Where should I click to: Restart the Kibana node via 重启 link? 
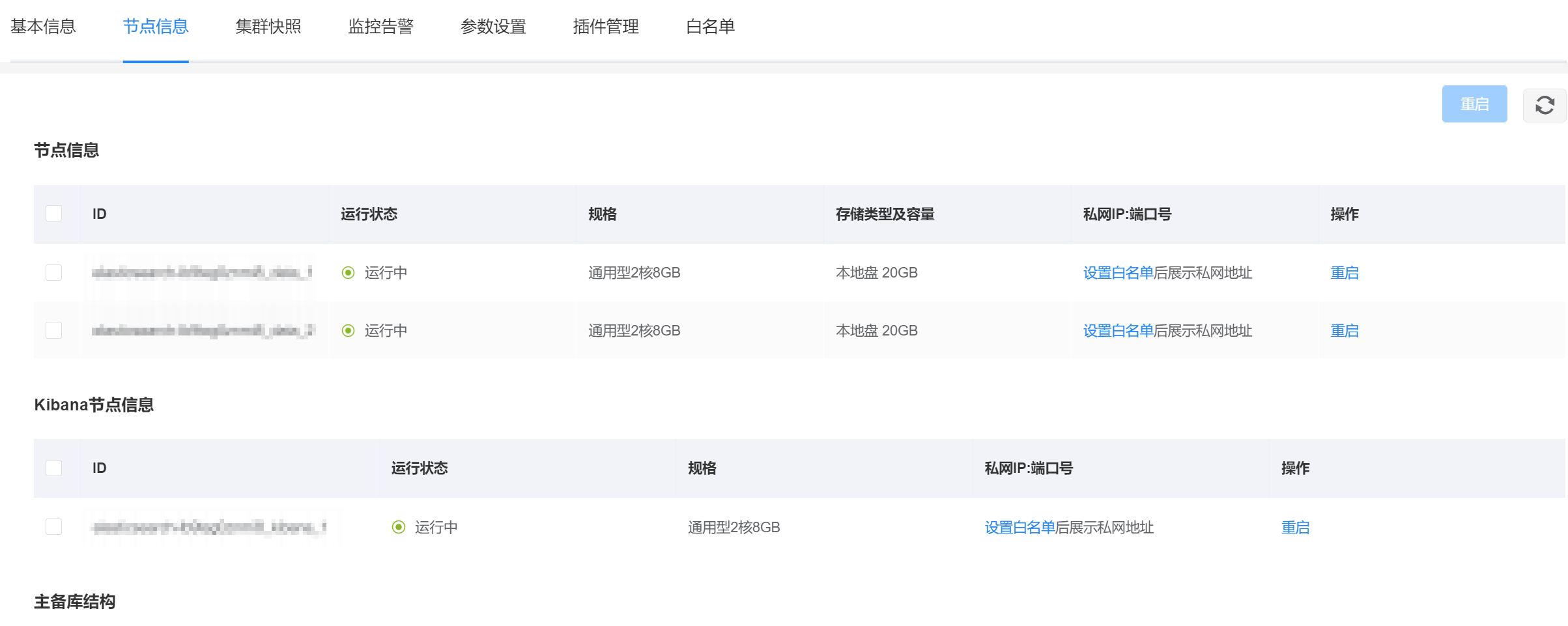tap(1295, 528)
